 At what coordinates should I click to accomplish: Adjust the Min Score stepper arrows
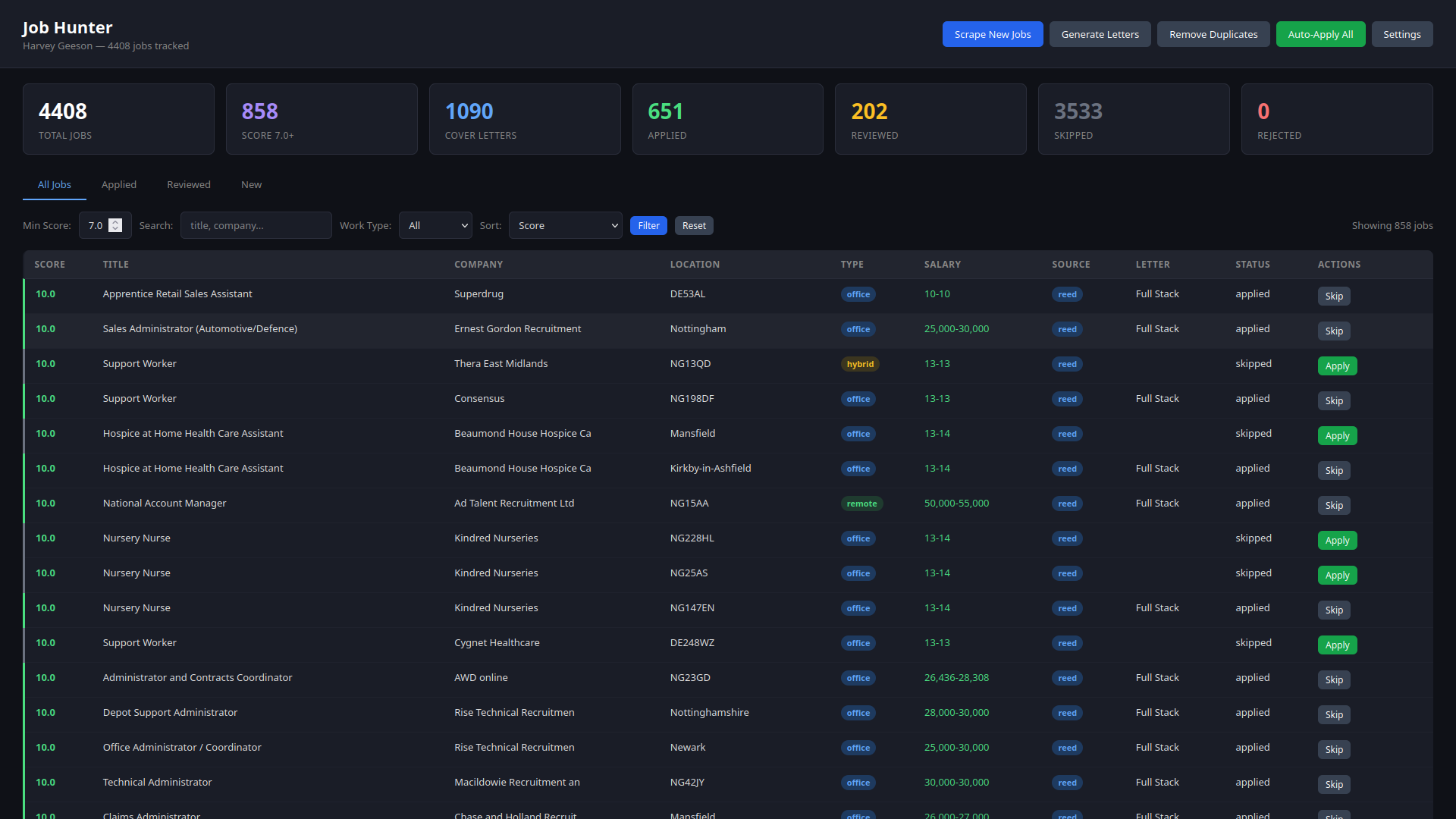pyautogui.click(x=115, y=225)
